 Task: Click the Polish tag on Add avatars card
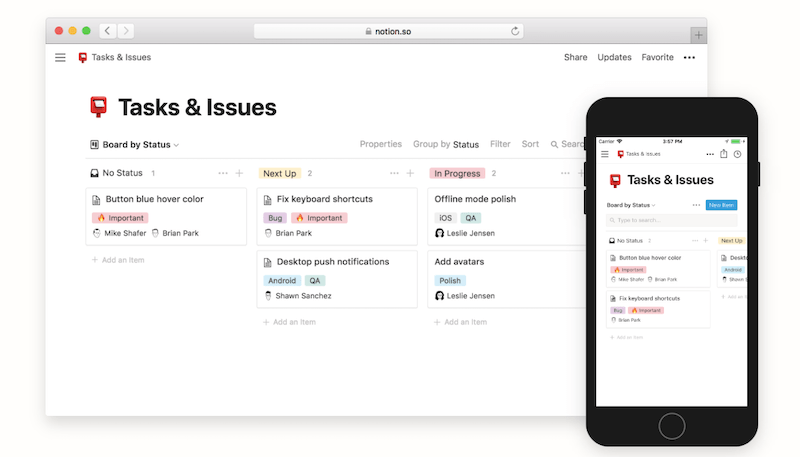(x=450, y=281)
